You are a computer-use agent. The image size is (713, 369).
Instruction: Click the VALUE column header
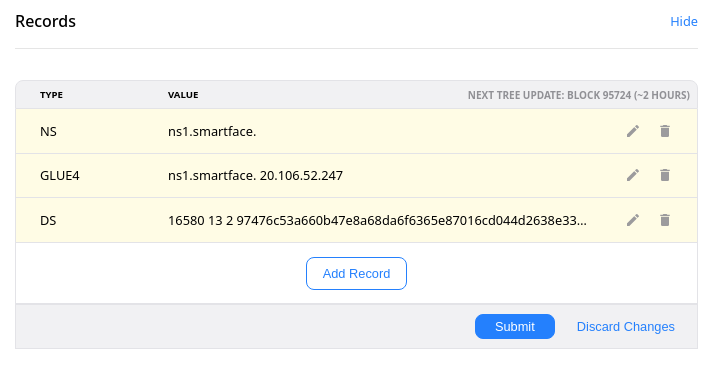pyautogui.click(x=183, y=95)
